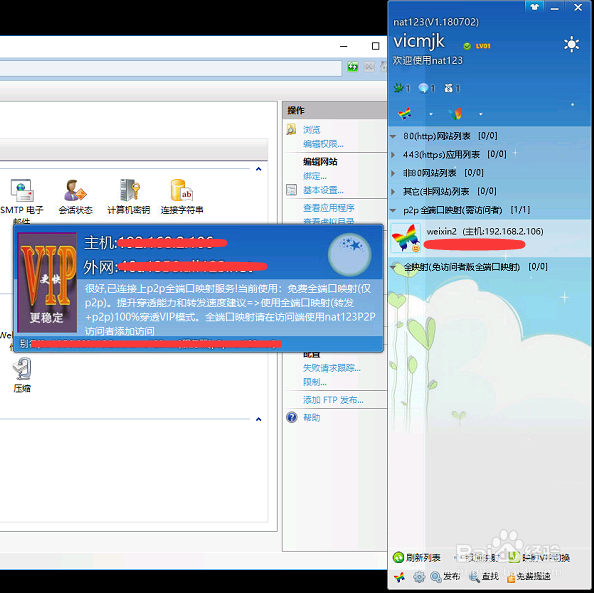This screenshot has width=594, height=593.
Task: Click the green refresh icon by address bar
Action: [353, 67]
